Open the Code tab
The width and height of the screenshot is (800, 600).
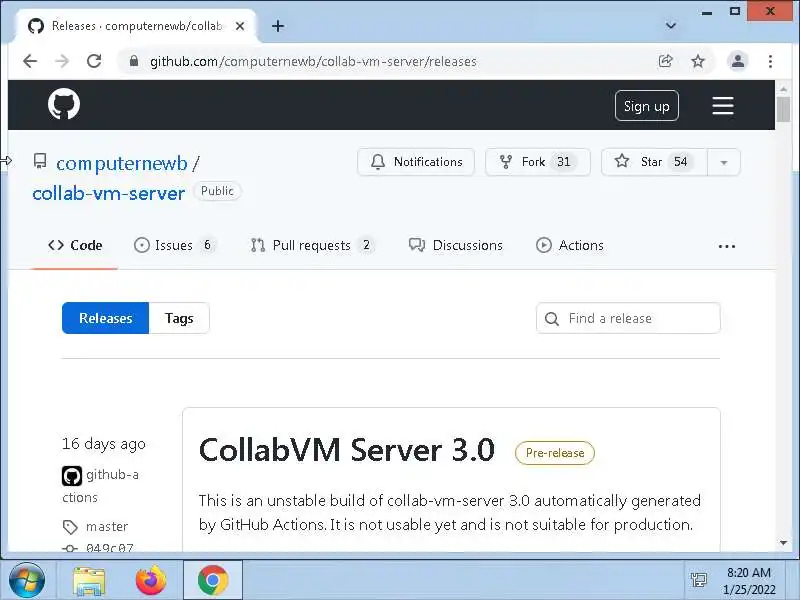[x=75, y=245]
